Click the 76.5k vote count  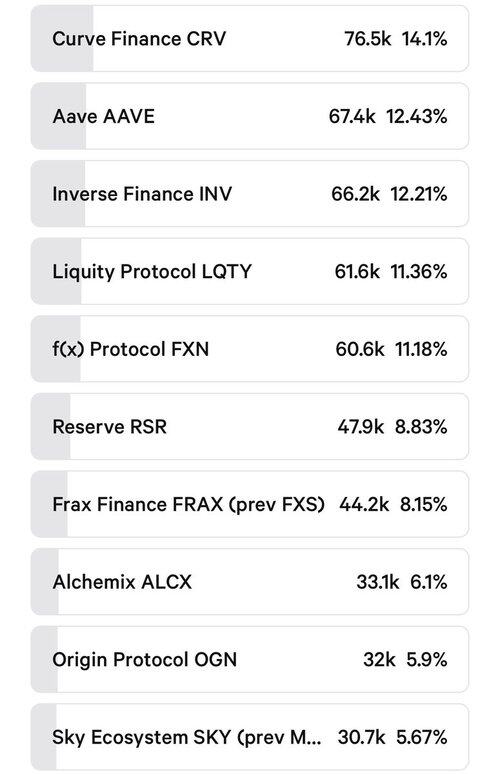point(368,39)
